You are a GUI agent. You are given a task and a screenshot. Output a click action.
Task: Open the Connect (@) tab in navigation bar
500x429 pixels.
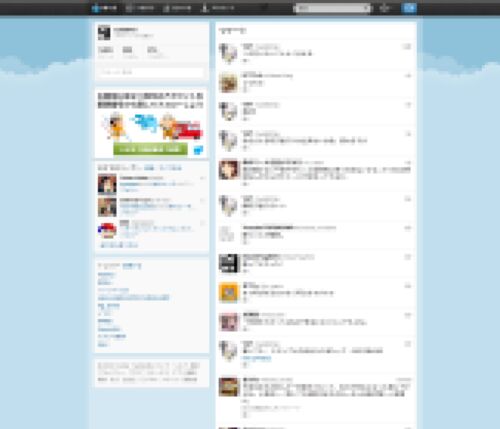tap(140, 8)
